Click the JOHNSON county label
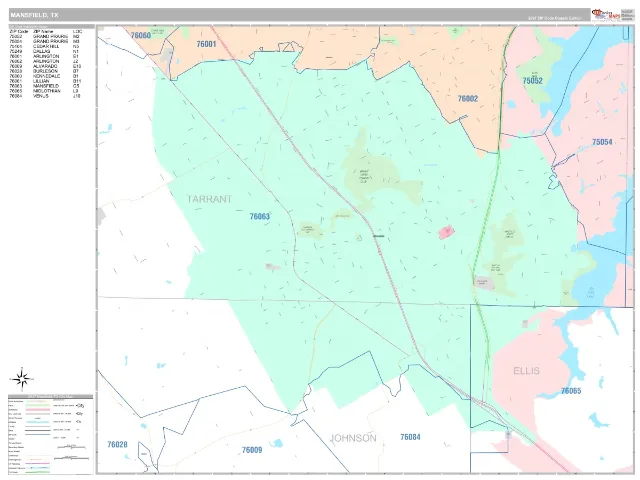640x480 pixels. pyautogui.click(x=353, y=438)
